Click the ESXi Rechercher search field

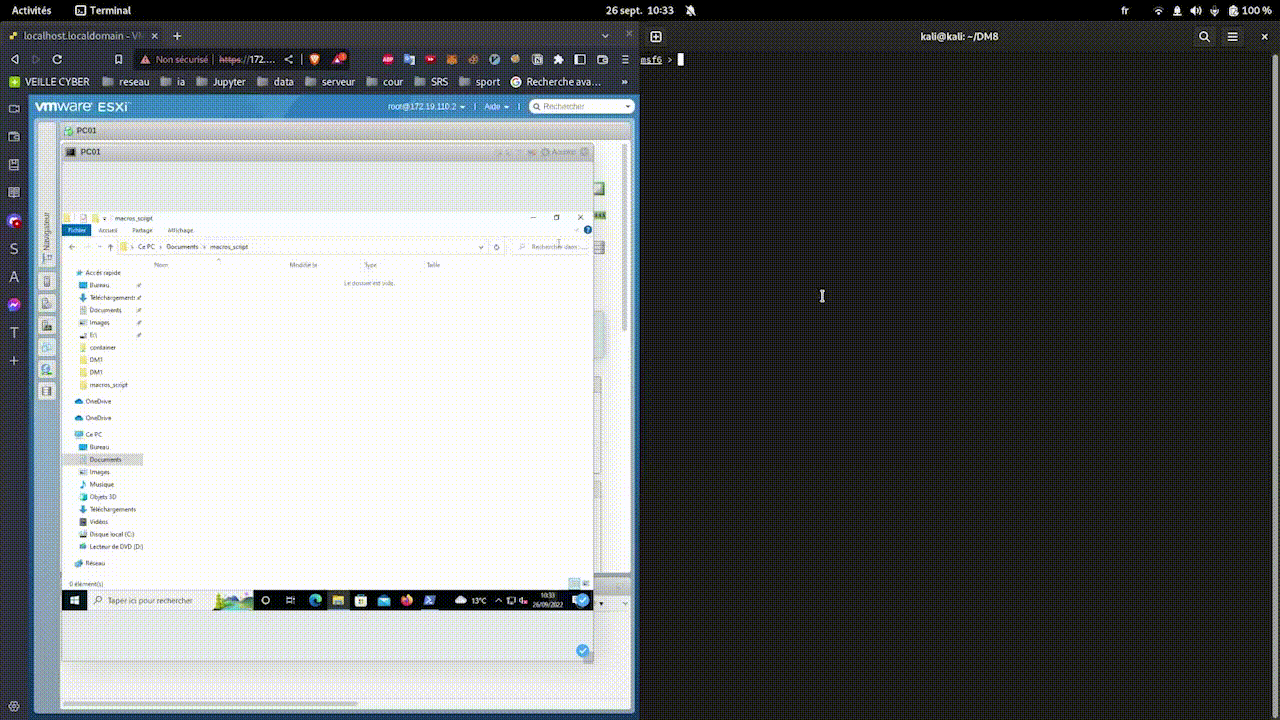pos(582,106)
